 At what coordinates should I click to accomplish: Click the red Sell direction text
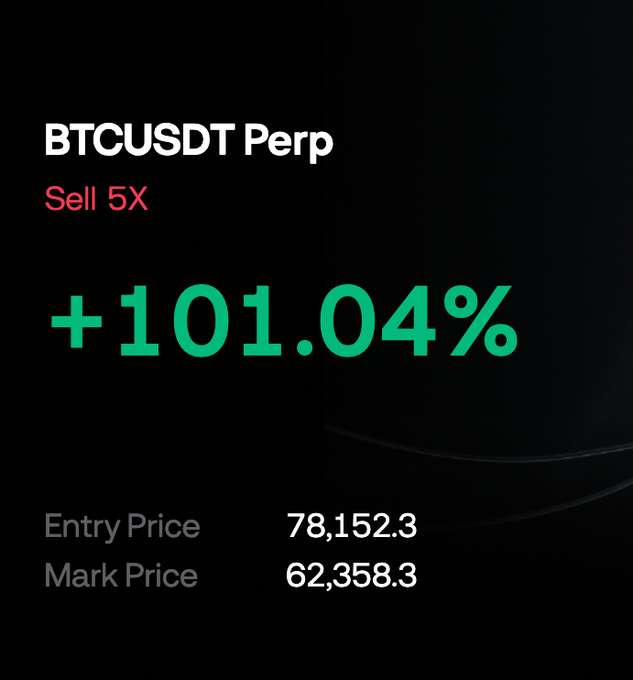click(x=70, y=199)
